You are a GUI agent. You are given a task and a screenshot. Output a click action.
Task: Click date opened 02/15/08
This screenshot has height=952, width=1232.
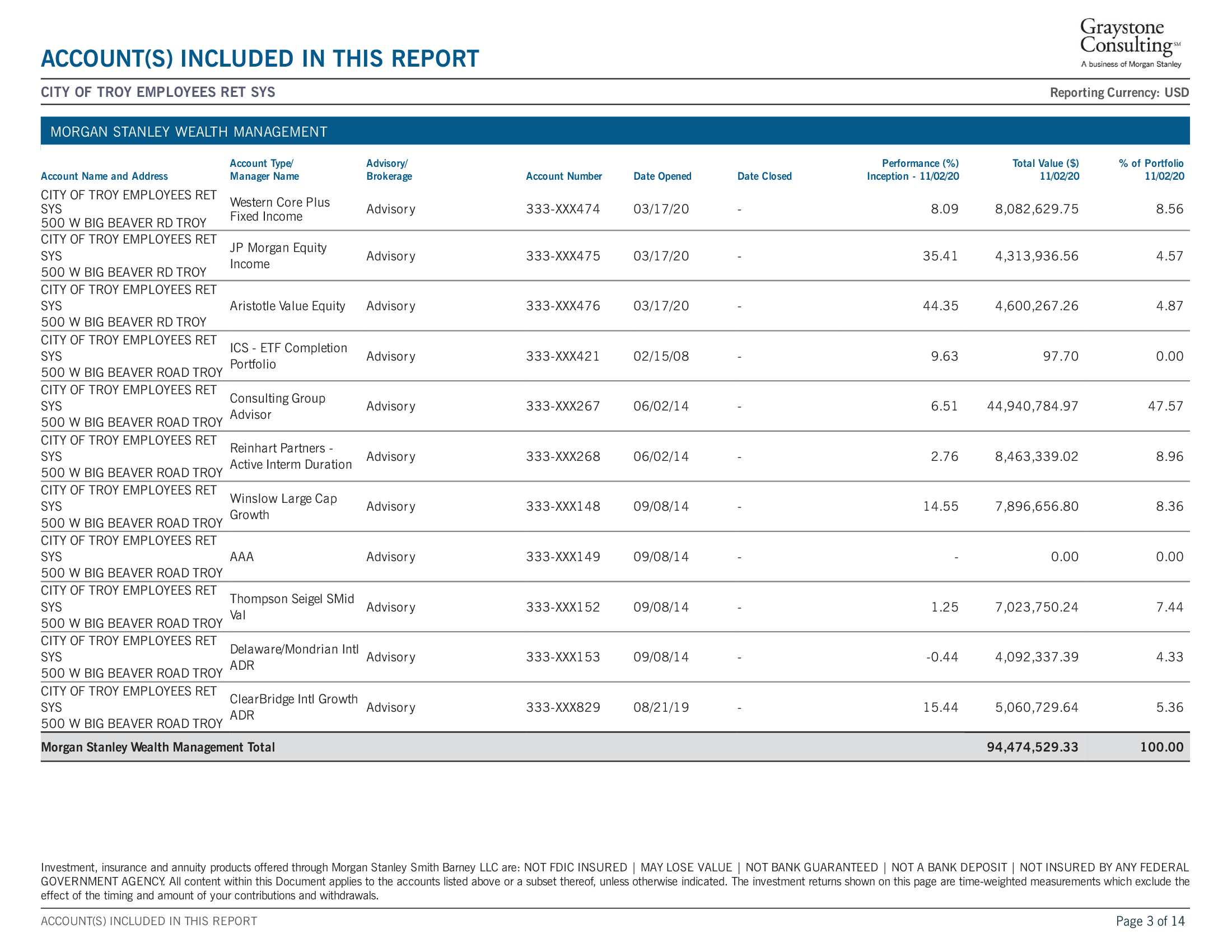coord(661,356)
